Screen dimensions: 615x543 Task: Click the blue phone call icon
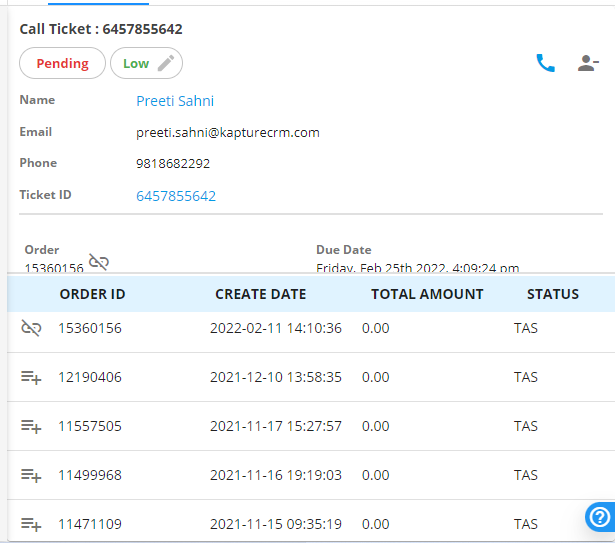(545, 63)
